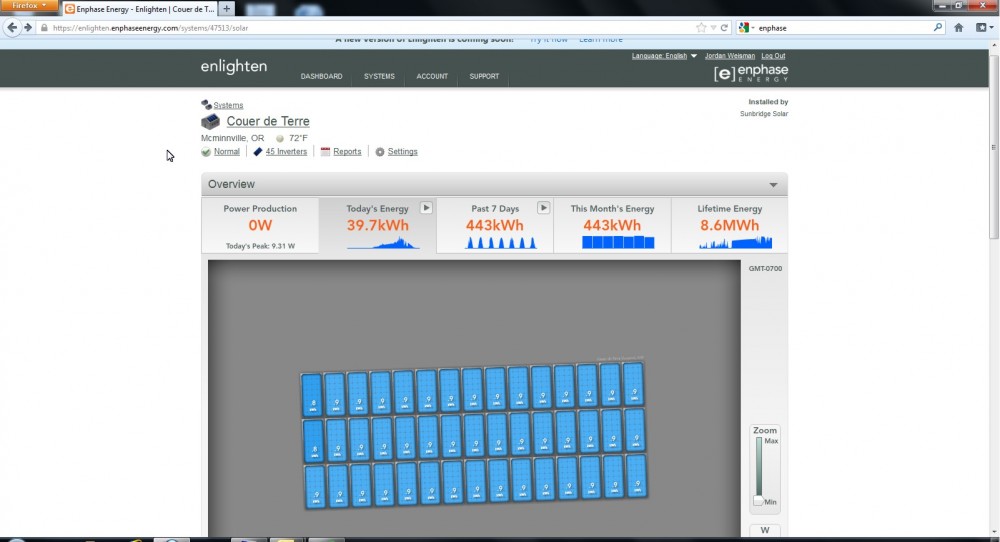Image resolution: width=1000 pixels, height=542 pixels.
Task: Click the Today's Peak: 9.31 W text
Action: pos(260,246)
